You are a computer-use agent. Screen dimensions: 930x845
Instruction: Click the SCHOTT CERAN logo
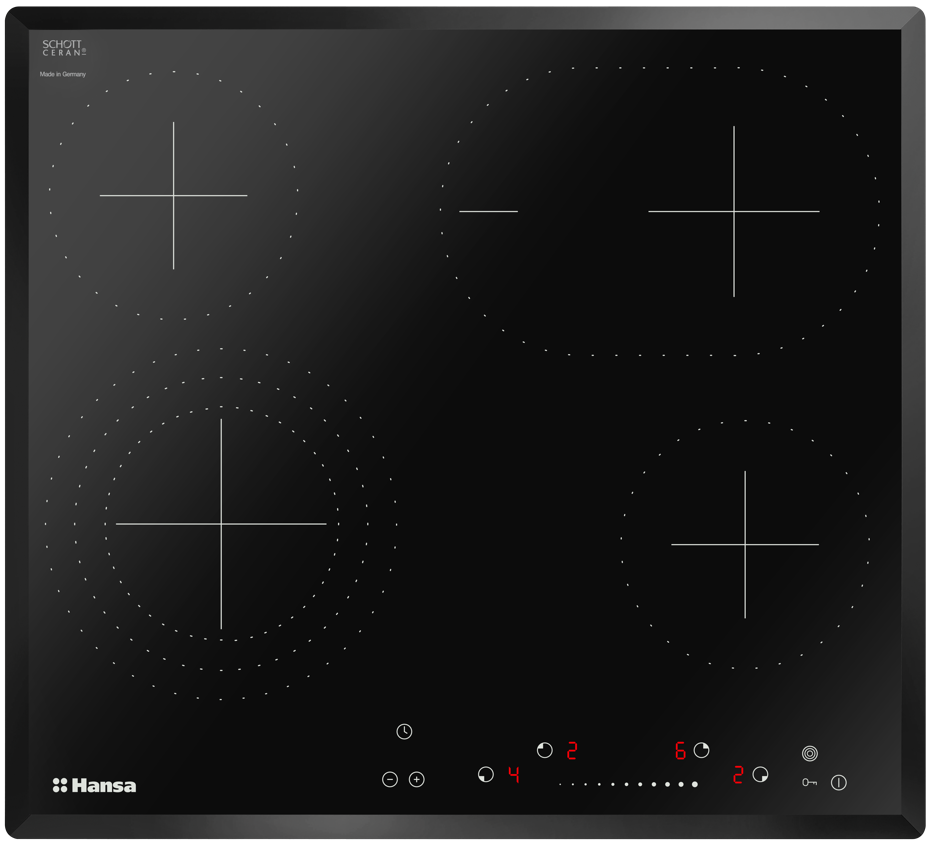pos(64,47)
